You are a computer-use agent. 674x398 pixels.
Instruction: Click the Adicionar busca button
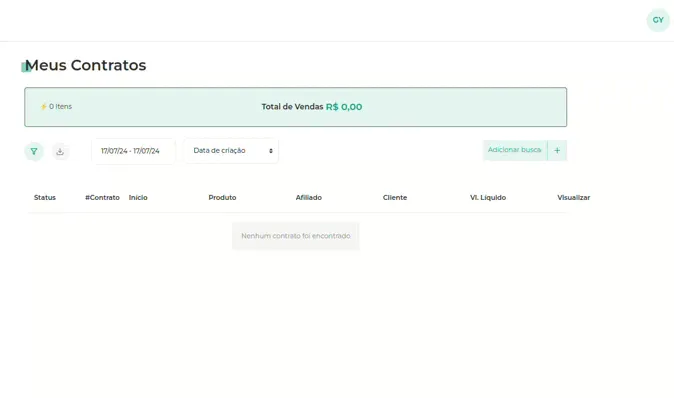point(515,150)
